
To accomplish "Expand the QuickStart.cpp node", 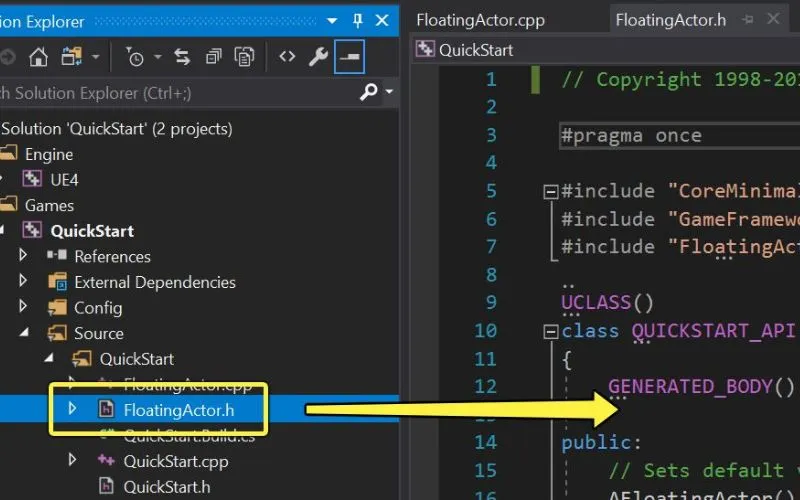I will (x=72, y=459).
